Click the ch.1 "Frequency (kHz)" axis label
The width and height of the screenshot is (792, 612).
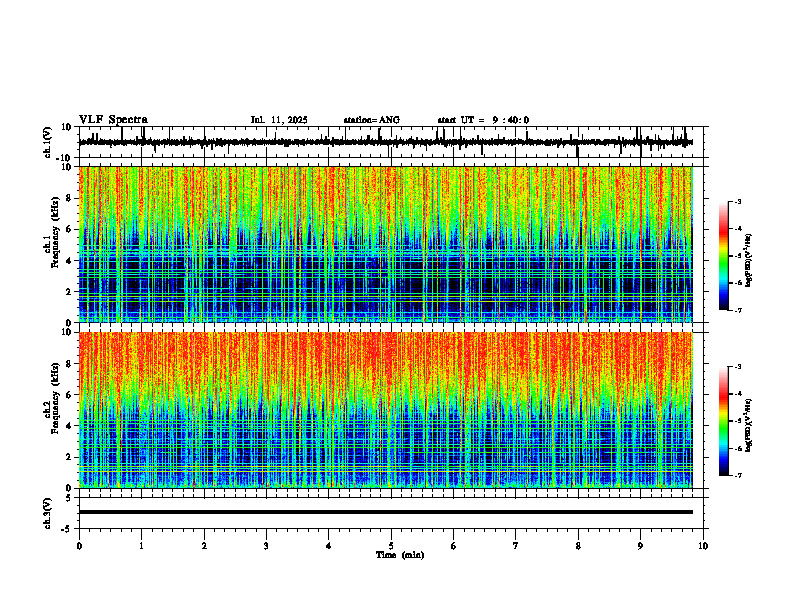(x=55, y=232)
